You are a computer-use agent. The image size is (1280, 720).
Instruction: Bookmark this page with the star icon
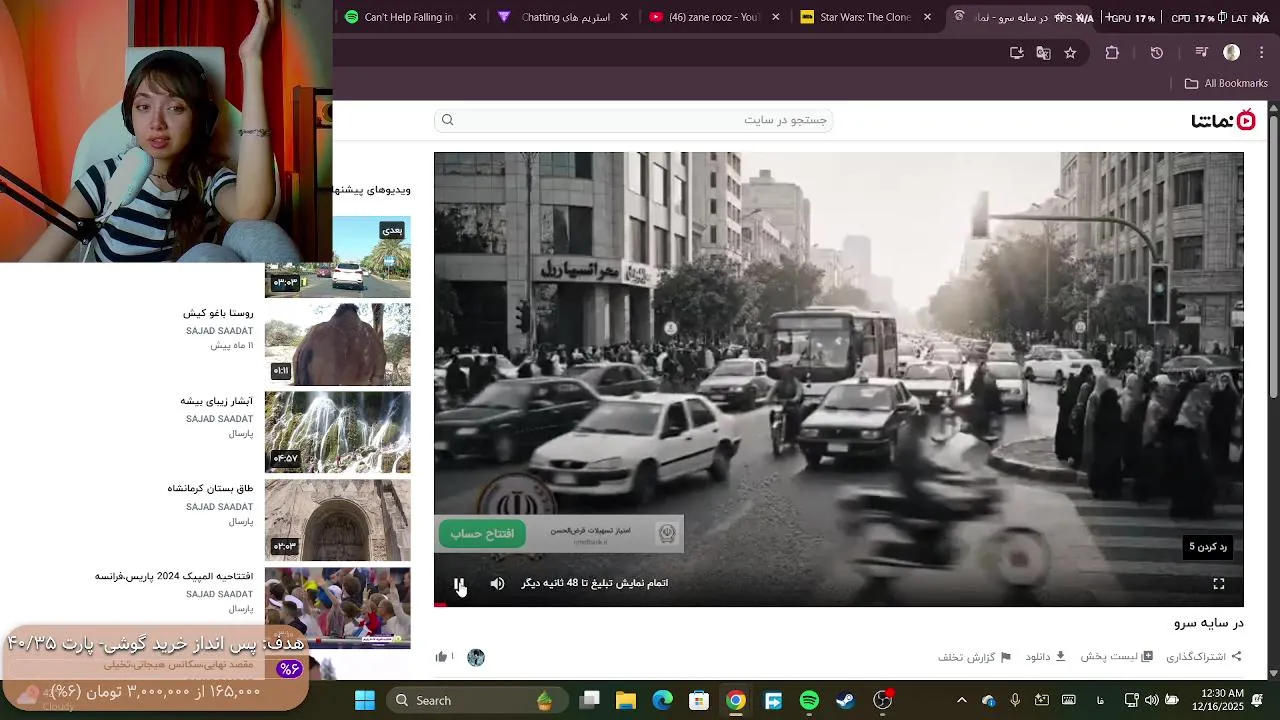[1071, 53]
